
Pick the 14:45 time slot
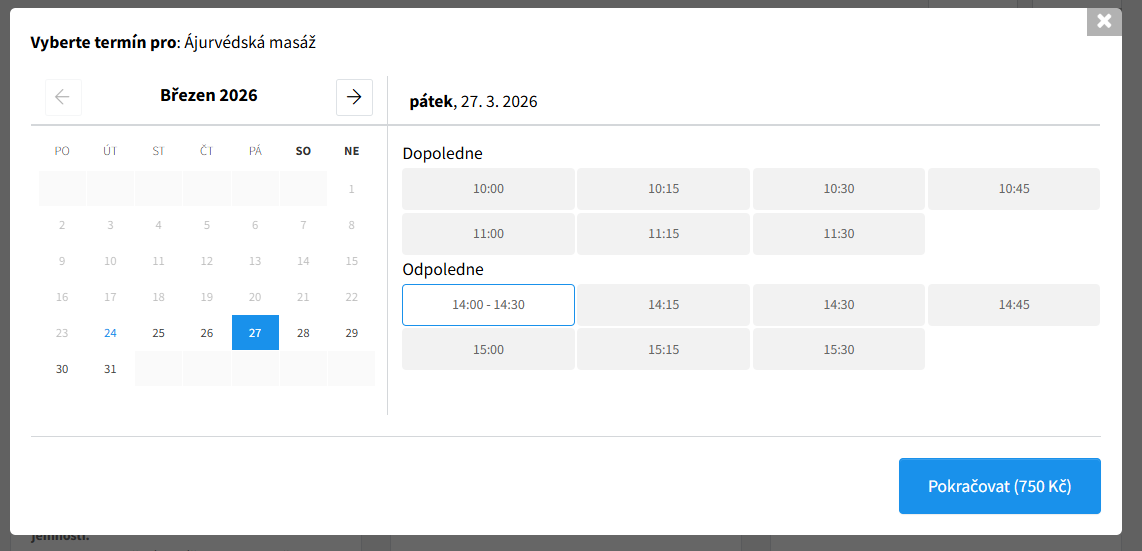point(1013,305)
